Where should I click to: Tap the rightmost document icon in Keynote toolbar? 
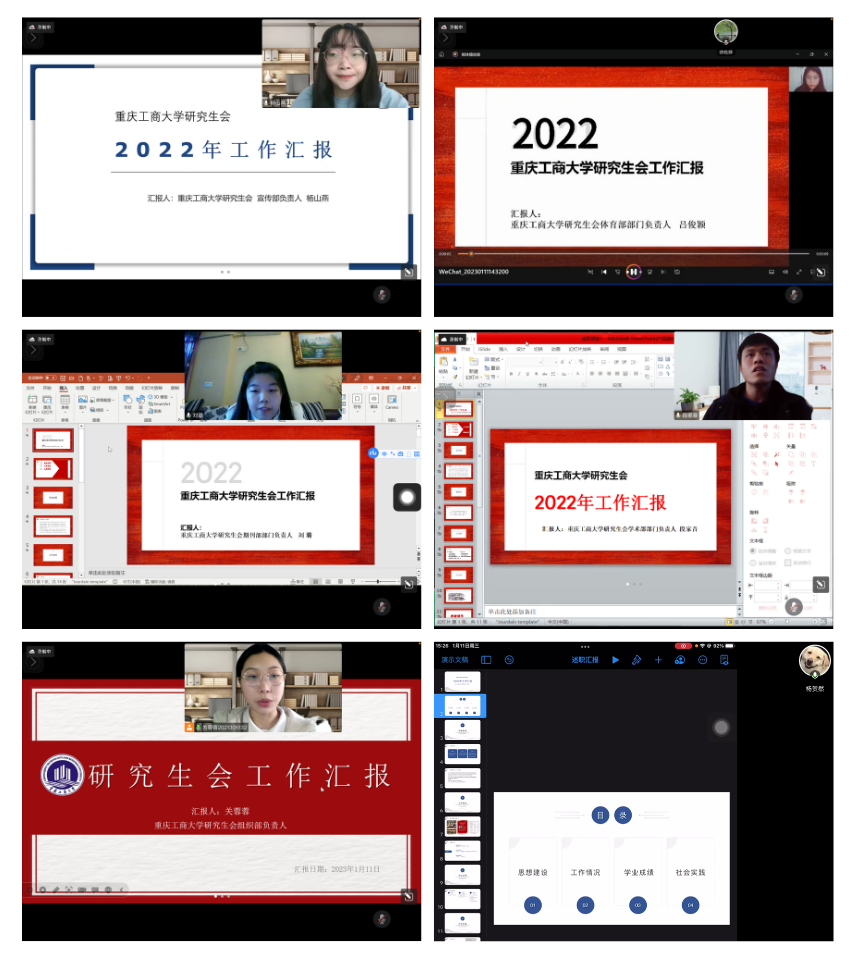point(724,660)
